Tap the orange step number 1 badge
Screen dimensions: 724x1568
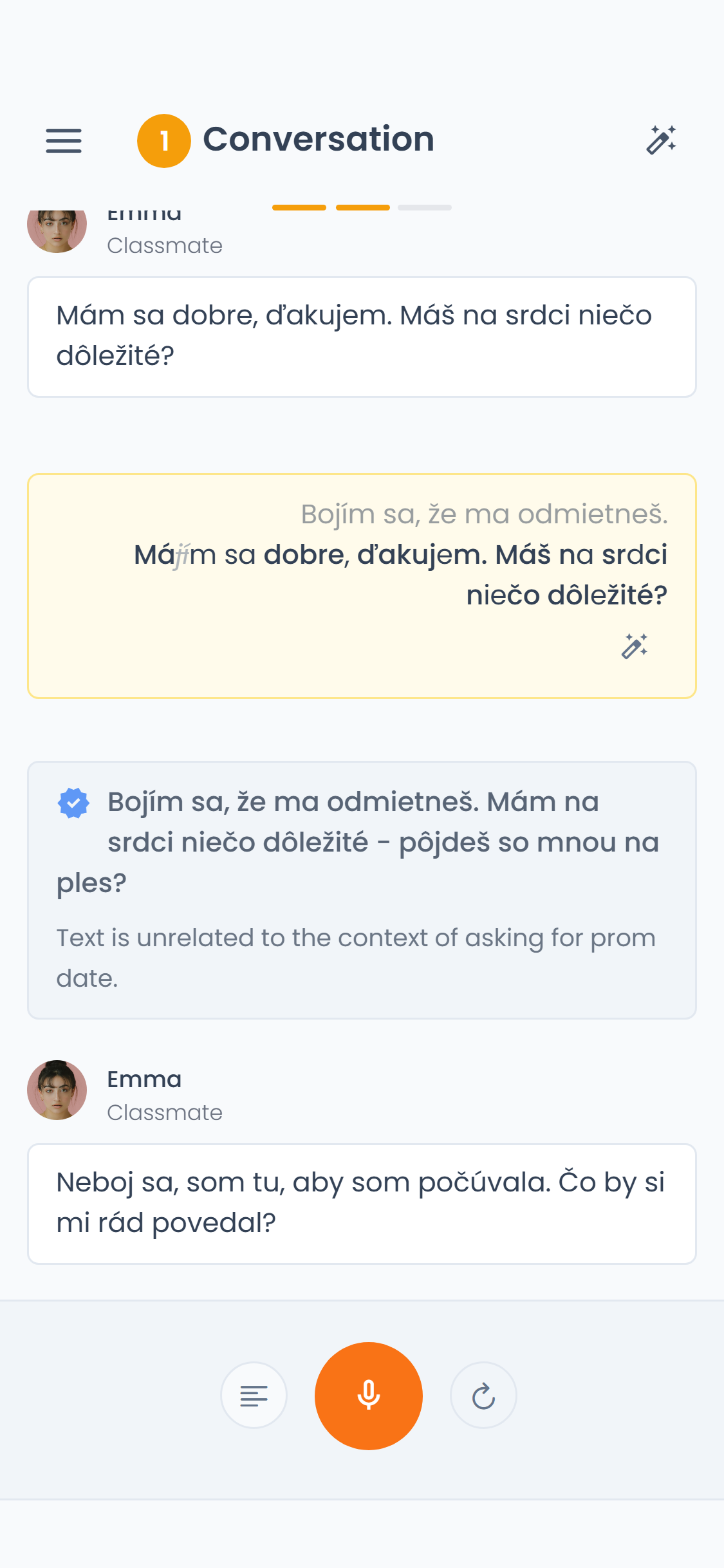point(164,141)
